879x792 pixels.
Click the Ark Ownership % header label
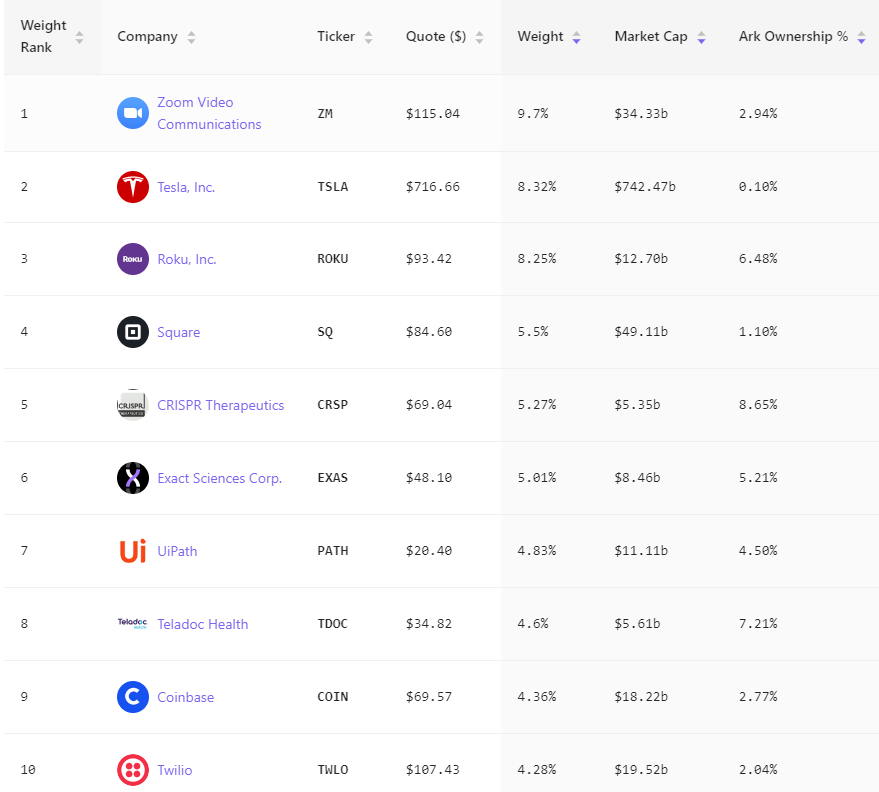pos(793,36)
